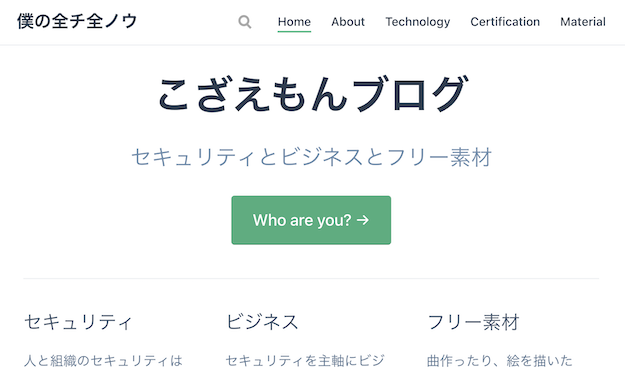Click the ビジネス feature heading

click(x=262, y=322)
